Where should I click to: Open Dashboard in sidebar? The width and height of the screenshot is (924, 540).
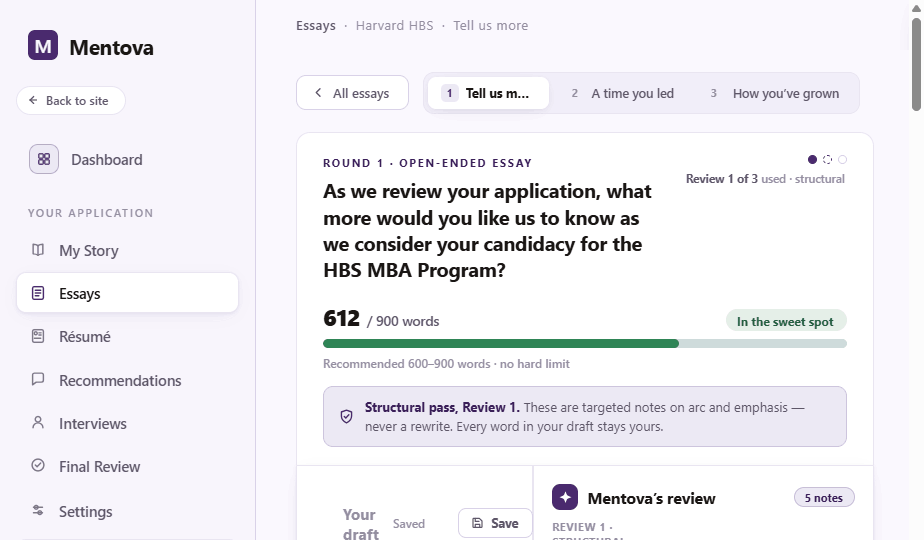[x=127, y=159]
